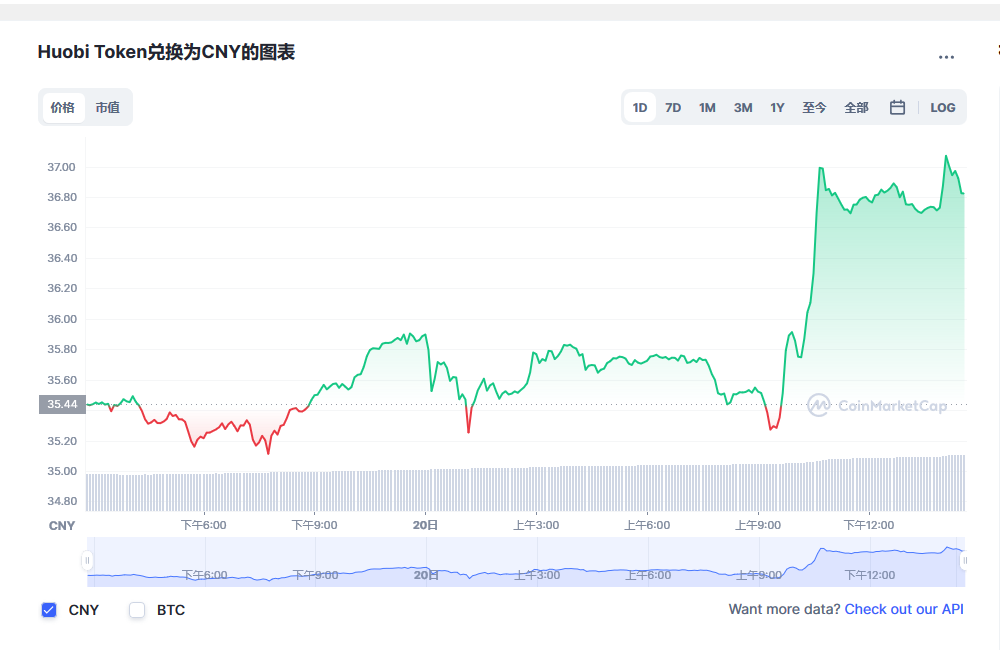This screenshot has width=1000, height=650.
Task: Click the 下午9:00 main chart axis label
Action: [x=314, y=525]
